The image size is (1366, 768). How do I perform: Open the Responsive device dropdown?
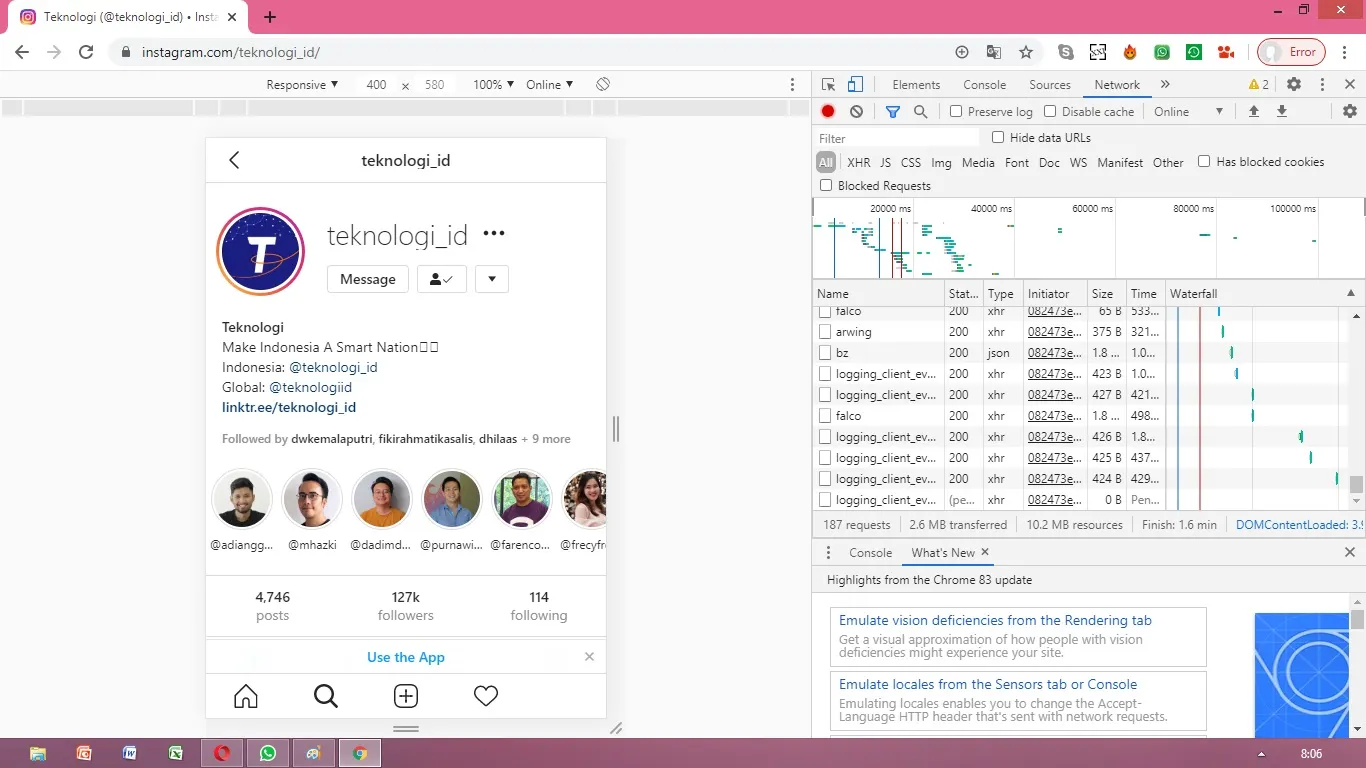302,85
